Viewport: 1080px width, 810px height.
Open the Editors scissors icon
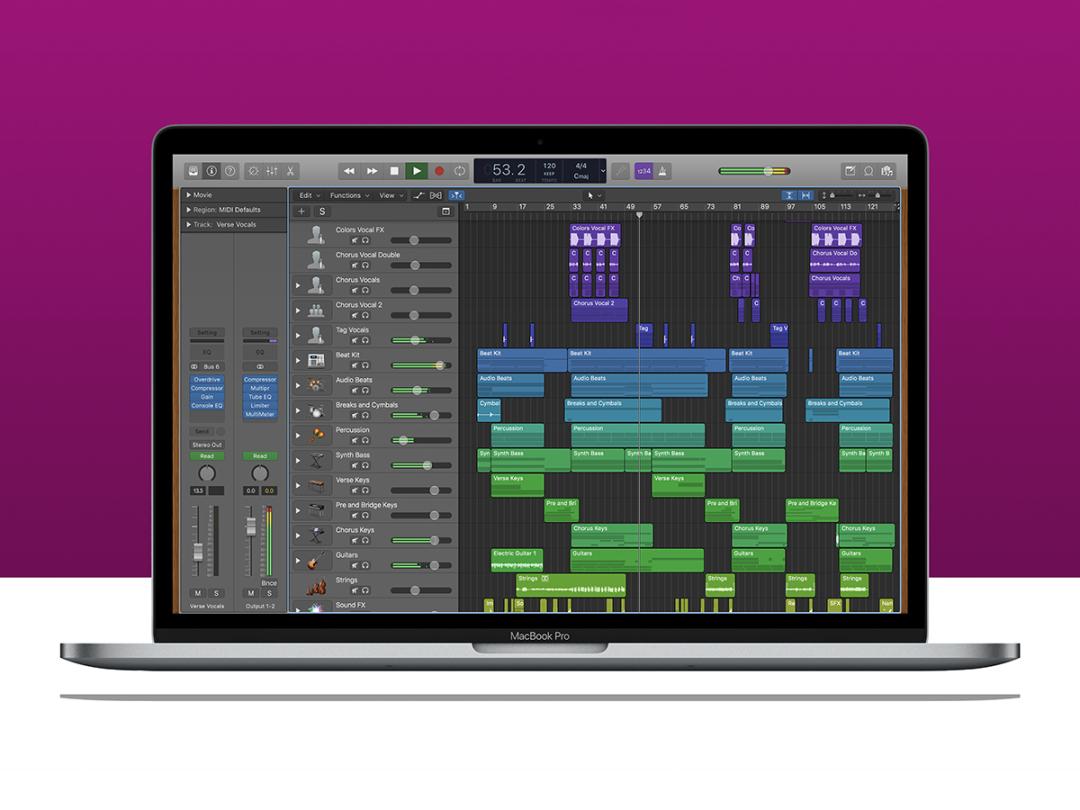291,171
